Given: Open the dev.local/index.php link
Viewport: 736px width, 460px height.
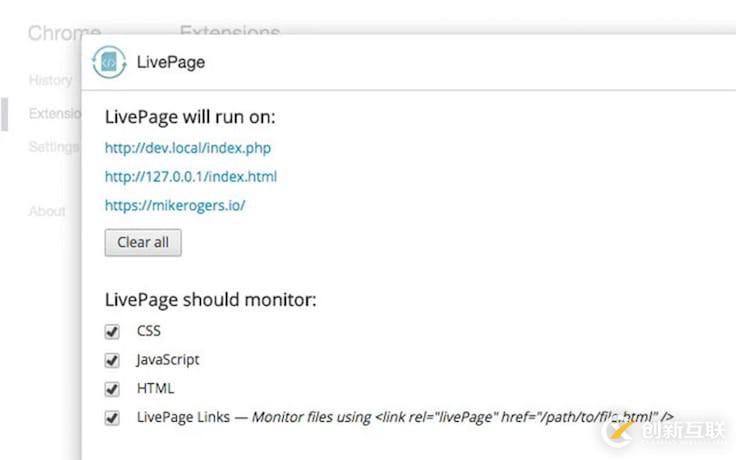Looking at the screenshot, I should (188, 148).
